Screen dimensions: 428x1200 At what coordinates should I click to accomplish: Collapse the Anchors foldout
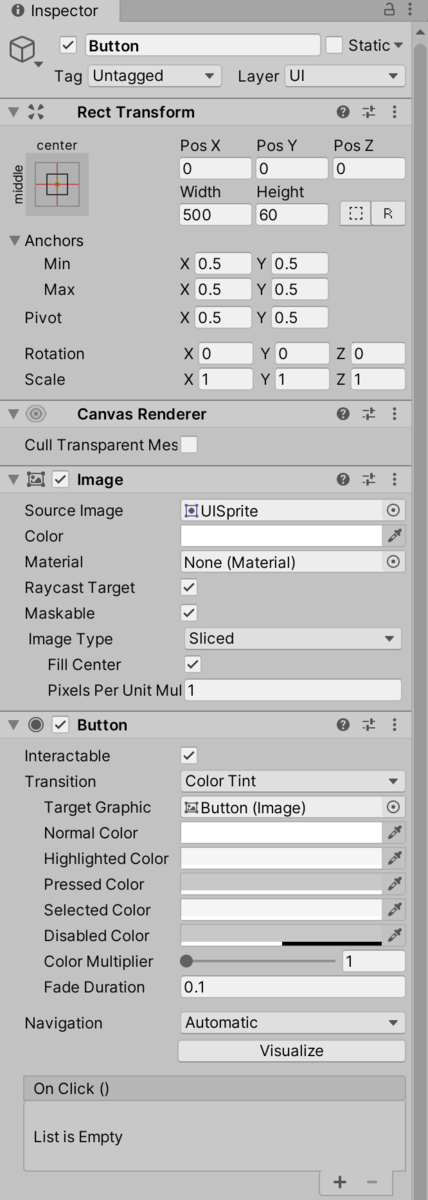15,241
